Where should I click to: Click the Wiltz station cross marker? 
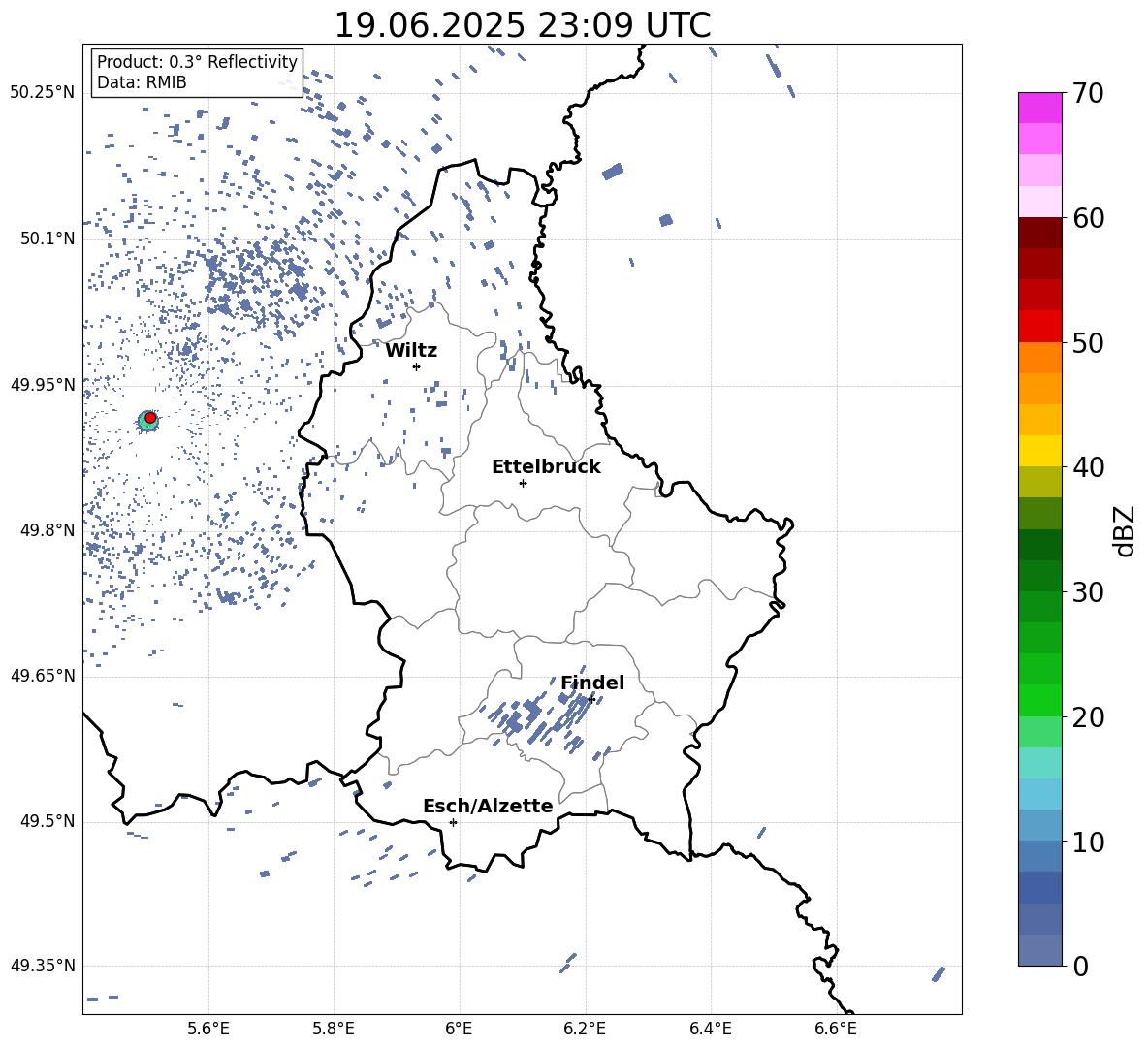[417, 366]
